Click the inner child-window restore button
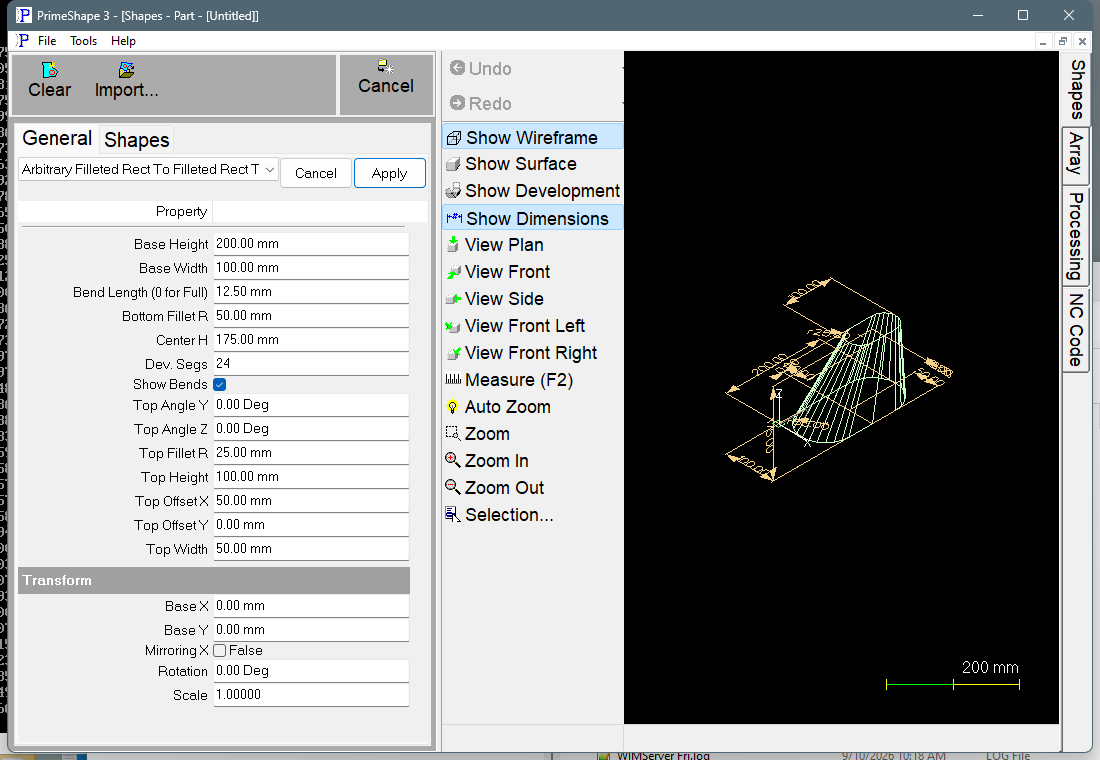Image resolution: width=1100 pixels, height=760 pixels. [x=1062, y=42]
